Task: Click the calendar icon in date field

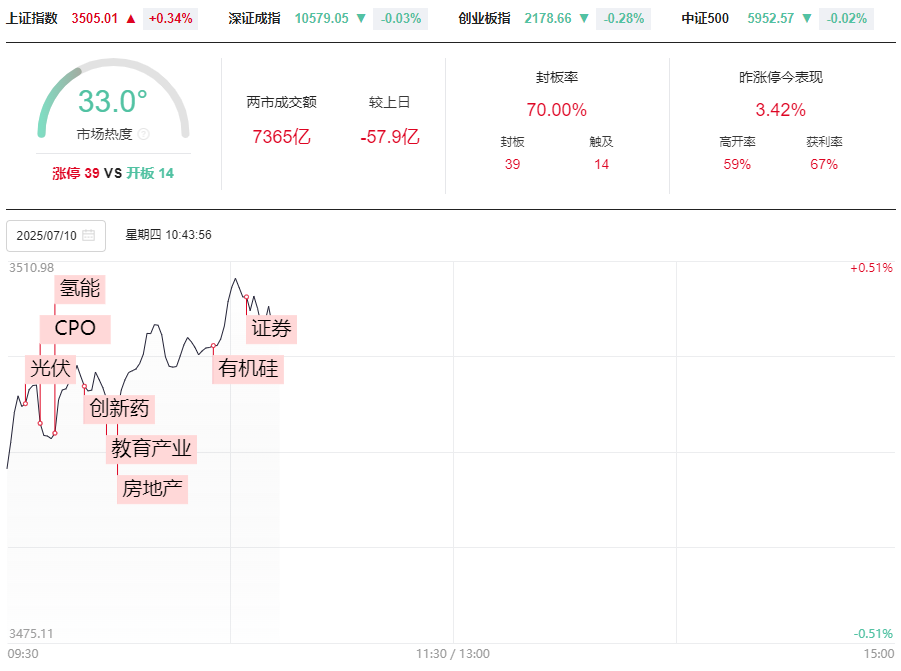Action: coord(88,236)
